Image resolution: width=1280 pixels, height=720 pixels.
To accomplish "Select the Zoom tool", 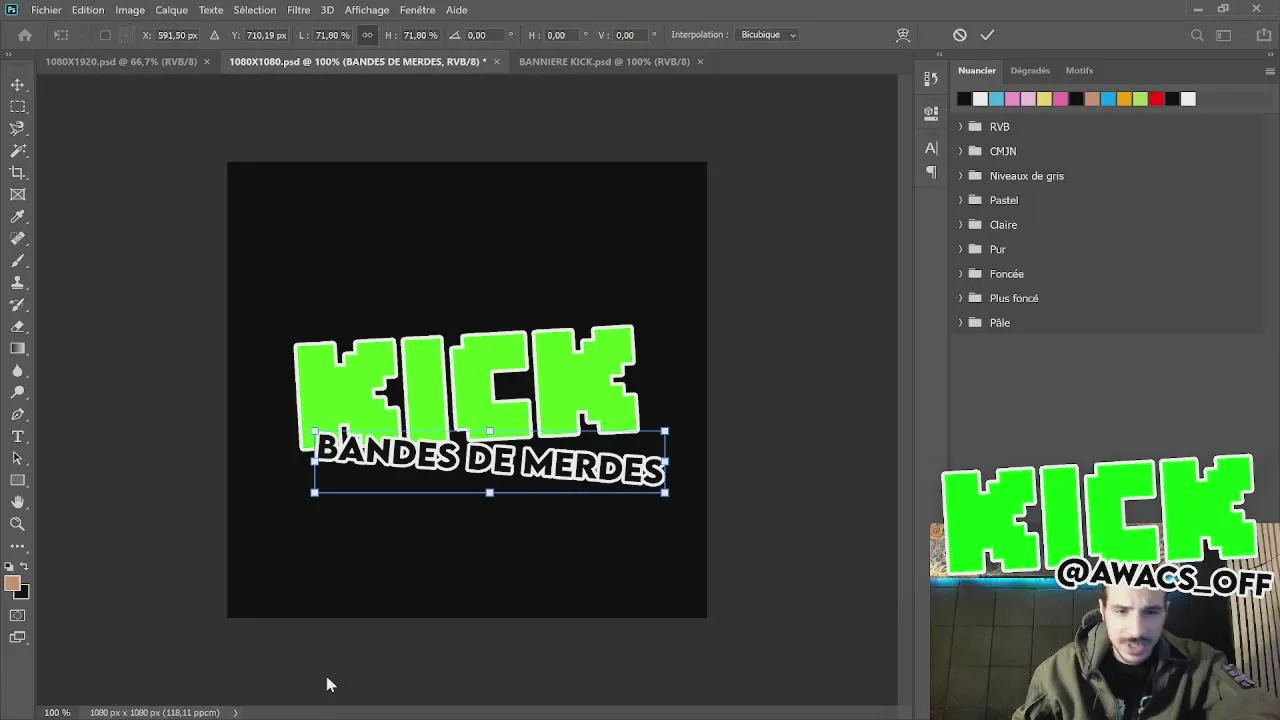I will tap(18, 525).
